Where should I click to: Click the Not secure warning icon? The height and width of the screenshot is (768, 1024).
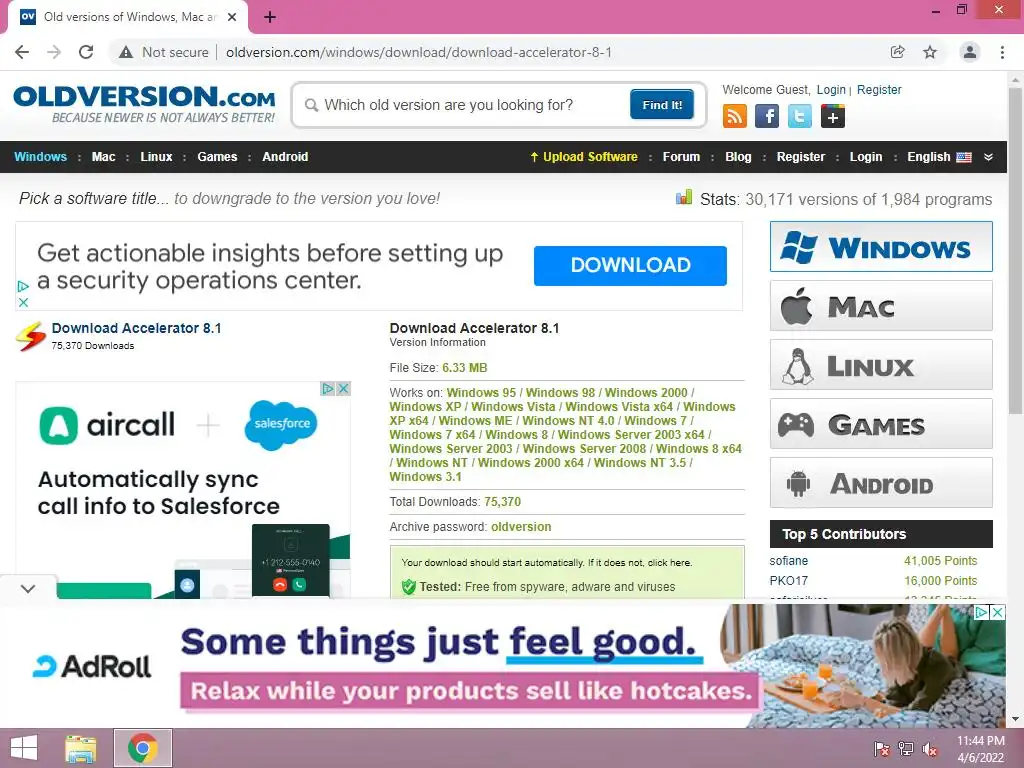tap(126, 52)
